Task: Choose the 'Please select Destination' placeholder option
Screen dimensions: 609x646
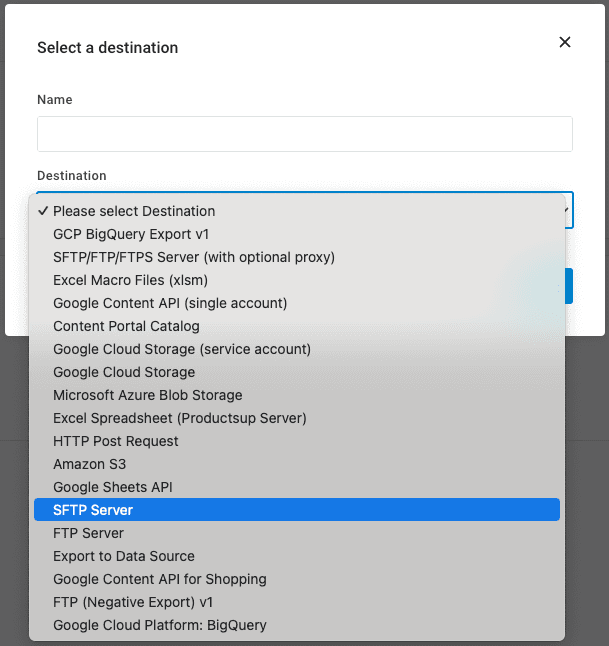Action: click(134, 211)
